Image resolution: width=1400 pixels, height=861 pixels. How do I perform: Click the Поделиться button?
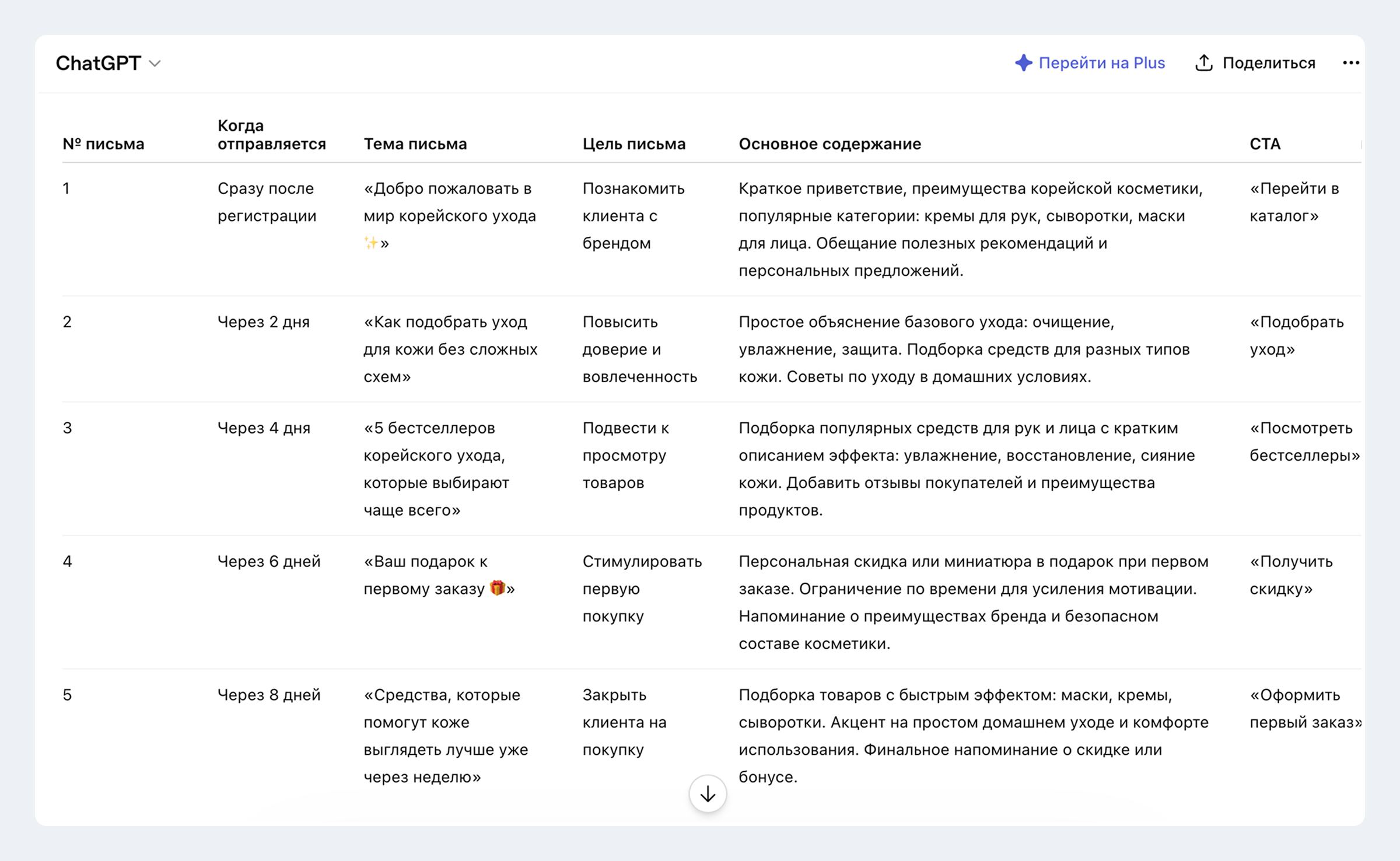click(1255, 62)
